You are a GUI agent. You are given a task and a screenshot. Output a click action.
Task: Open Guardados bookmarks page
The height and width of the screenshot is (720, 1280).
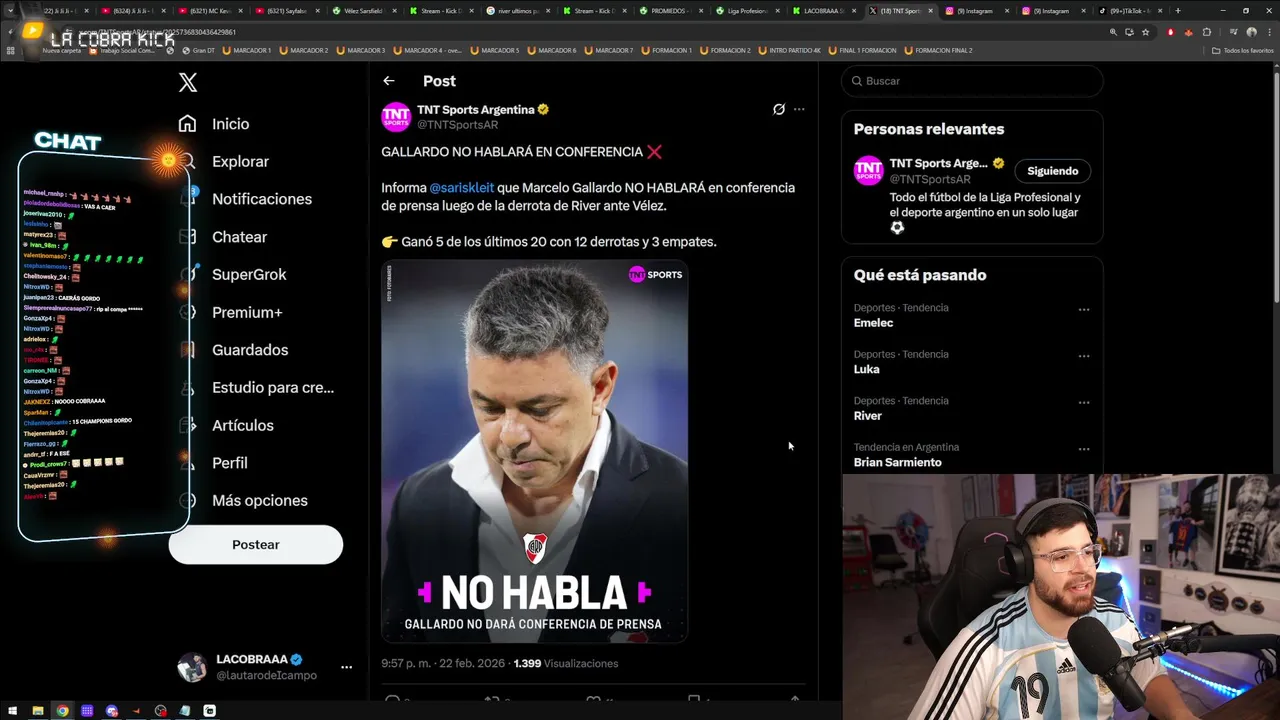[250, 350]
